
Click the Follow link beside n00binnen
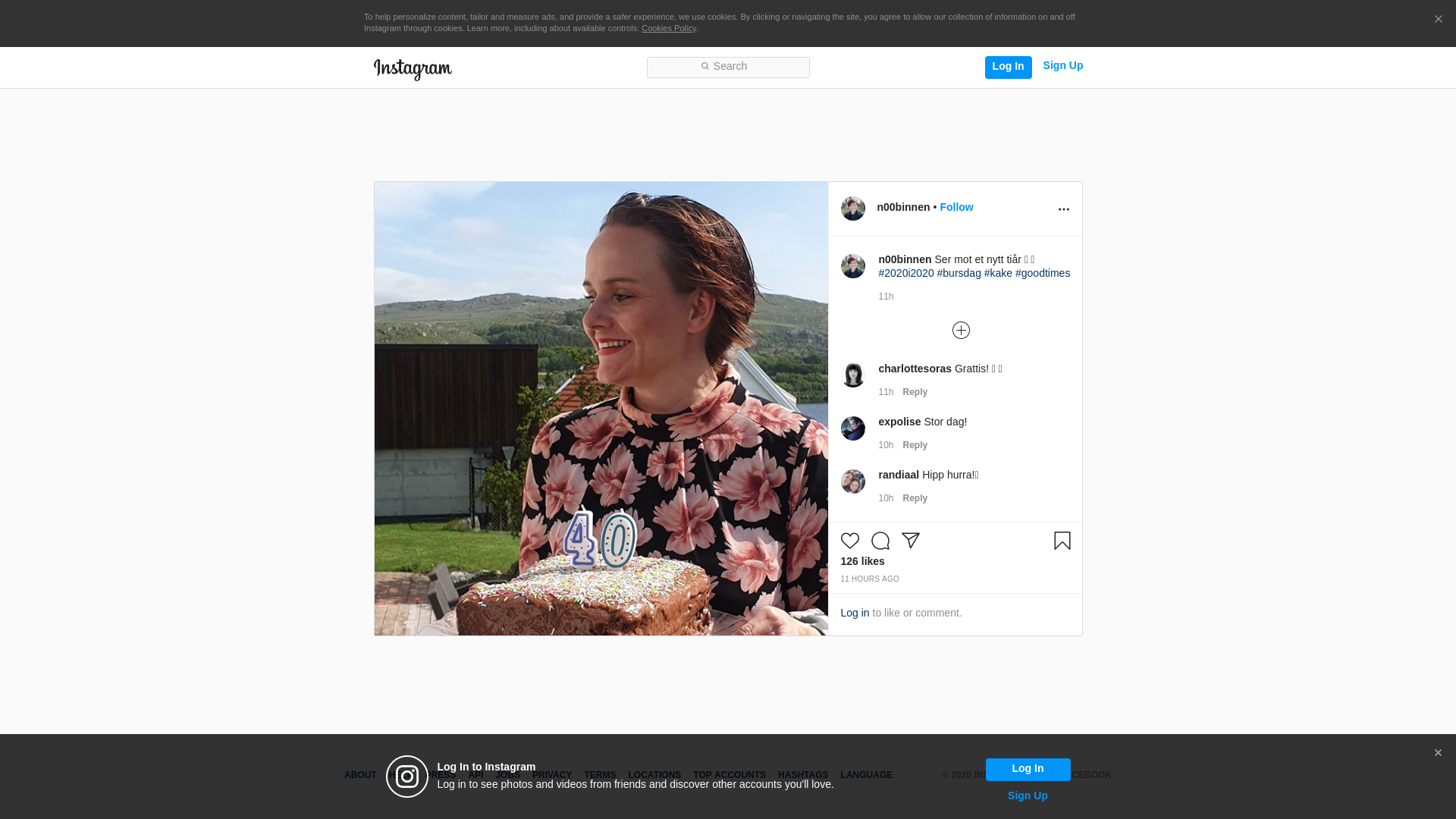click(955, 207)
